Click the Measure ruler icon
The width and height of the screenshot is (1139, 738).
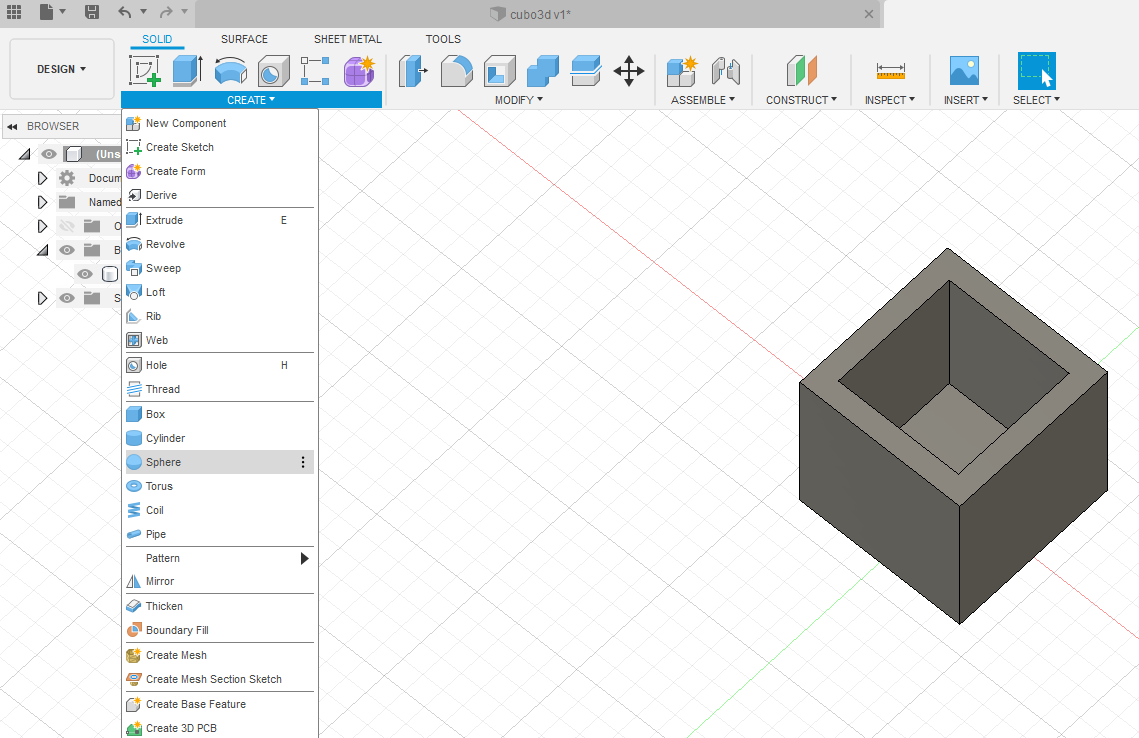click(890, 71)
